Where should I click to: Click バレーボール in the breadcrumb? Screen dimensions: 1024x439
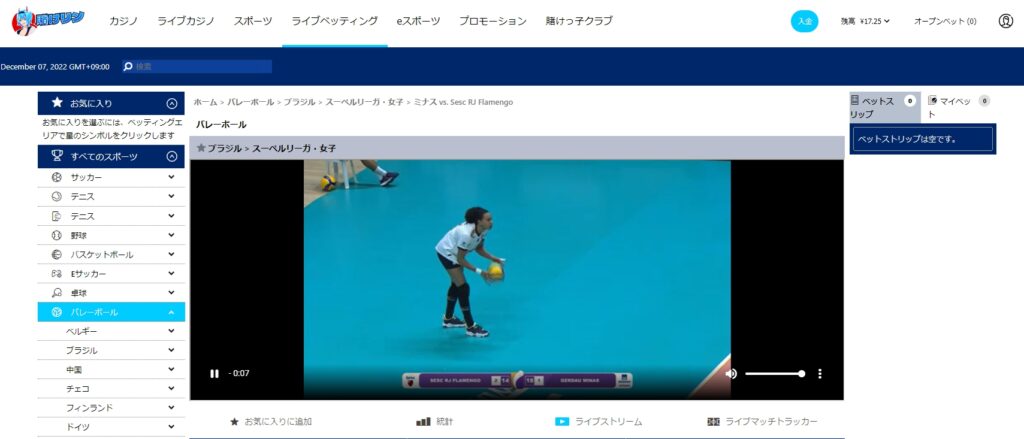click(251, 103)
